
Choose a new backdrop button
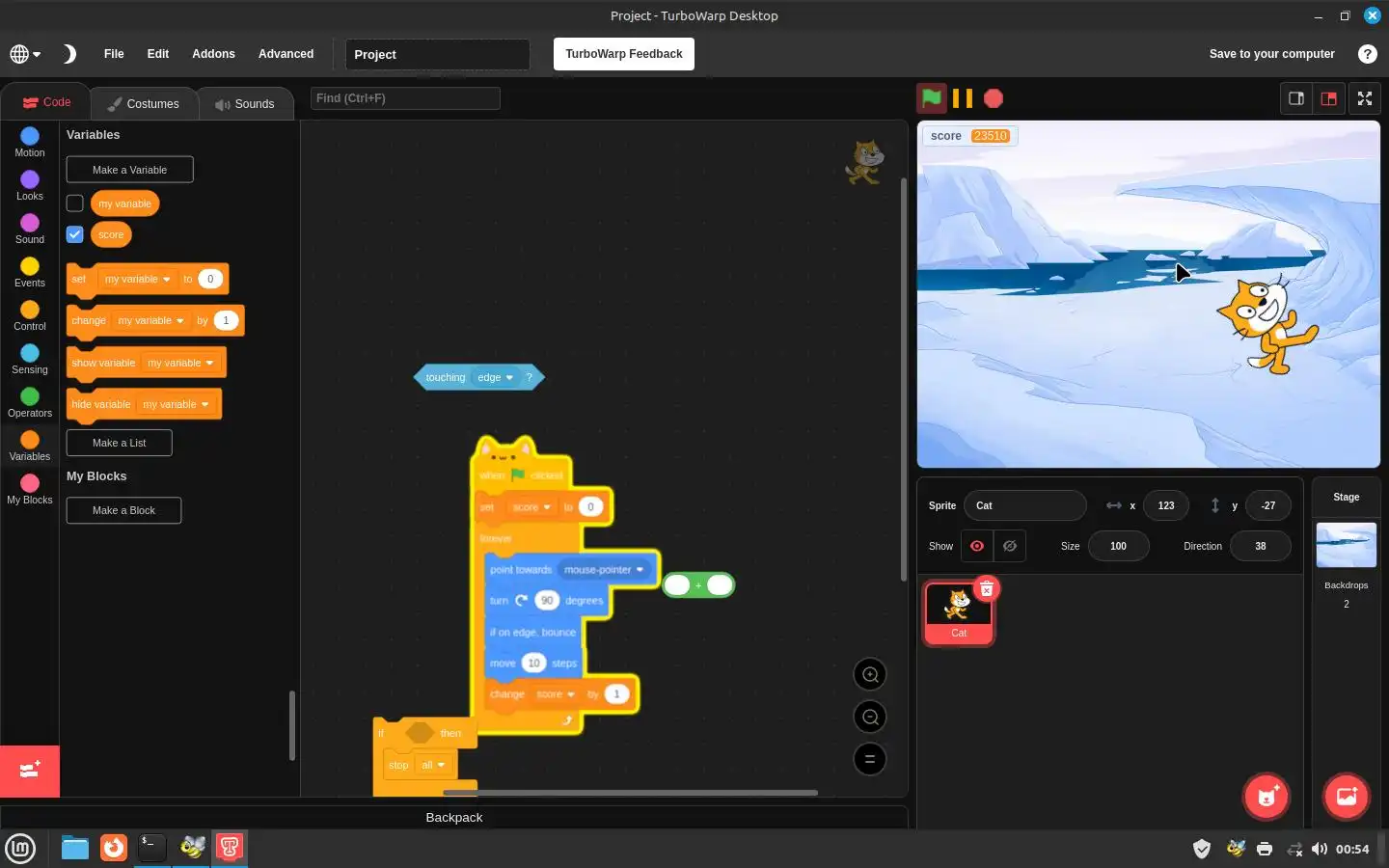[x=1347, y=797]
